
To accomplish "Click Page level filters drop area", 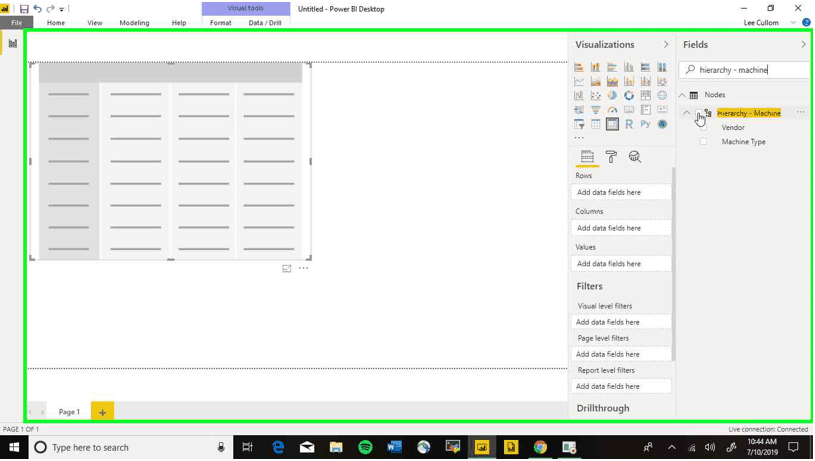I will tap(621, 354).
